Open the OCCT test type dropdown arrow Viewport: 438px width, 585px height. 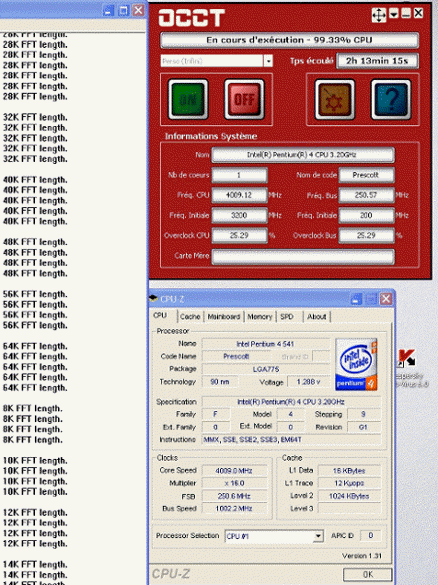pos(268,61)
